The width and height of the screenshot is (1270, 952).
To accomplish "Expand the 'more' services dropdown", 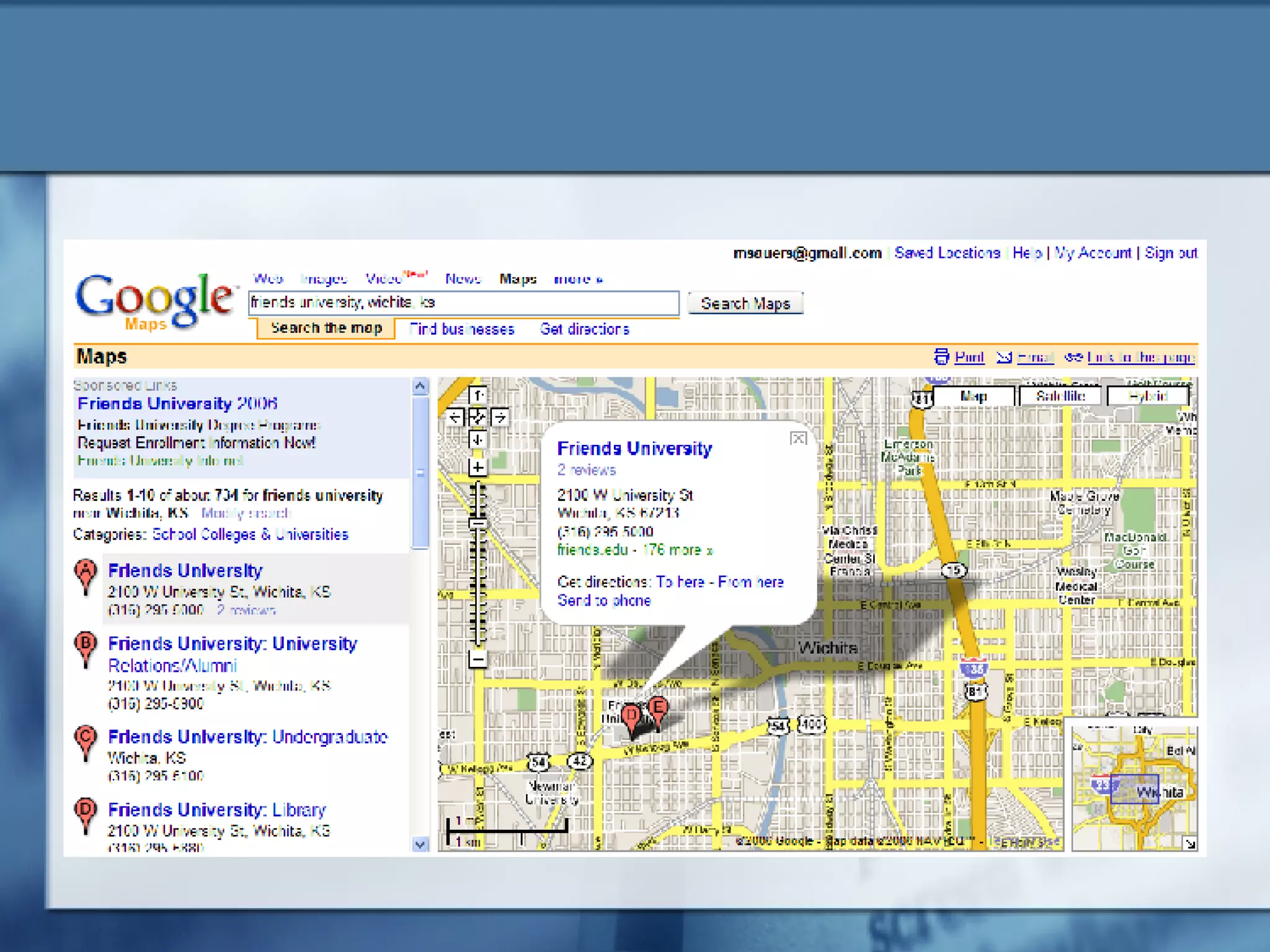I will tap(578, 280).
